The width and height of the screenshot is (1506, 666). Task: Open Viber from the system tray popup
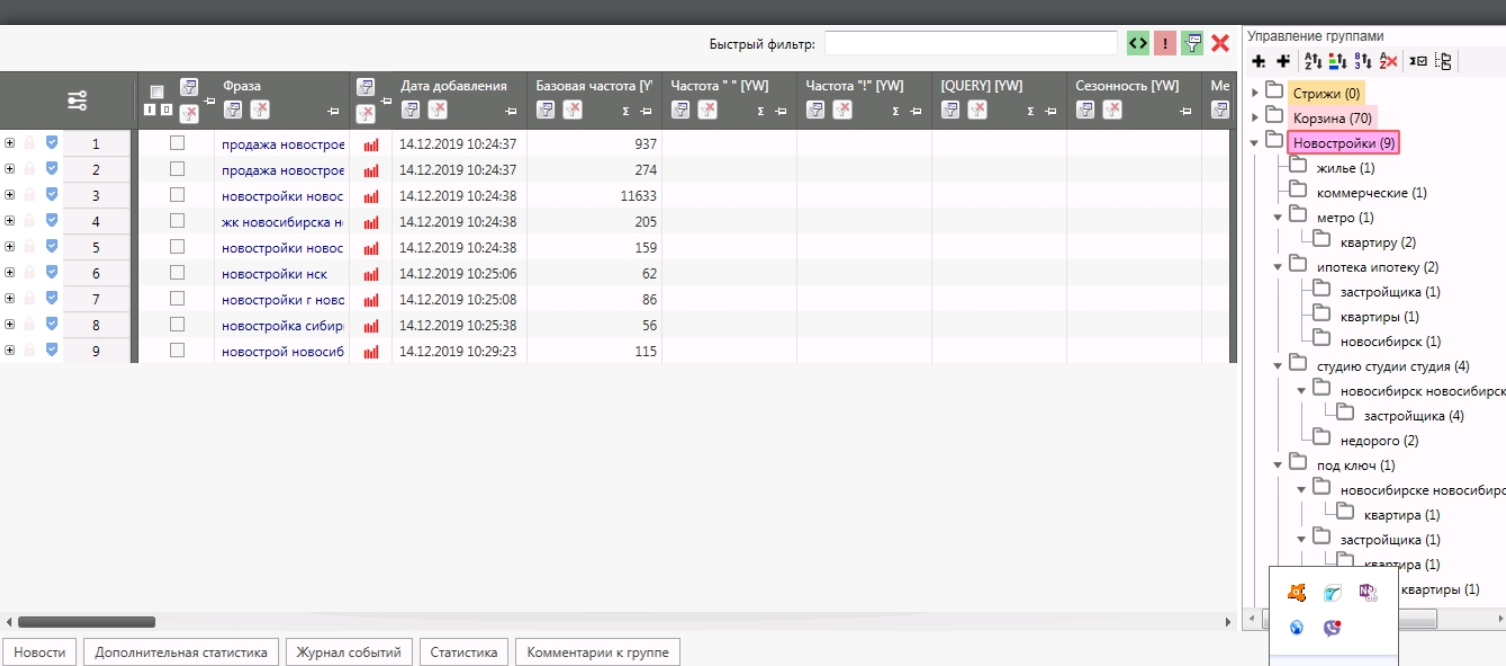1332,628
